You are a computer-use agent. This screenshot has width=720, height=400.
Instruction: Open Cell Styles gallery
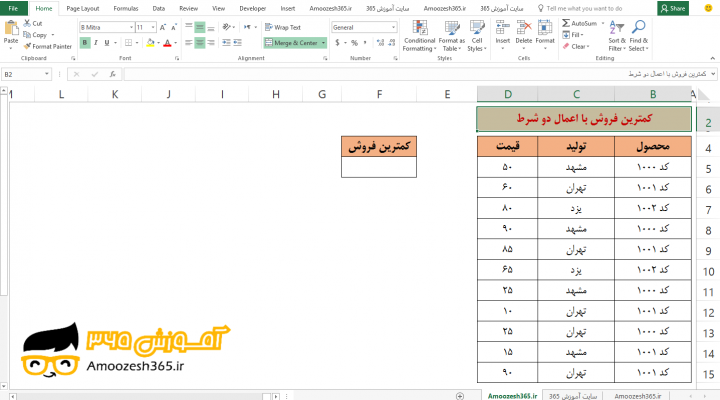pyautogui.click(x=477, y=36)
